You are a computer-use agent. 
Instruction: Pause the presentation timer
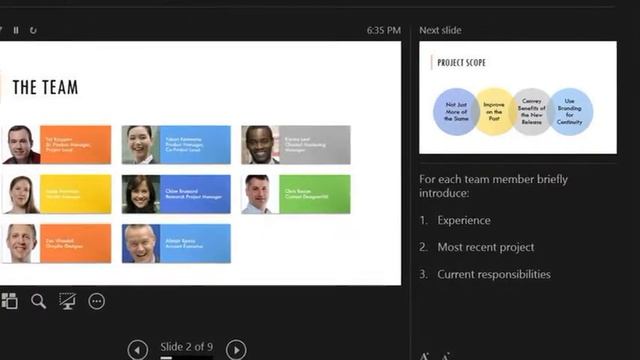(16, 30)
